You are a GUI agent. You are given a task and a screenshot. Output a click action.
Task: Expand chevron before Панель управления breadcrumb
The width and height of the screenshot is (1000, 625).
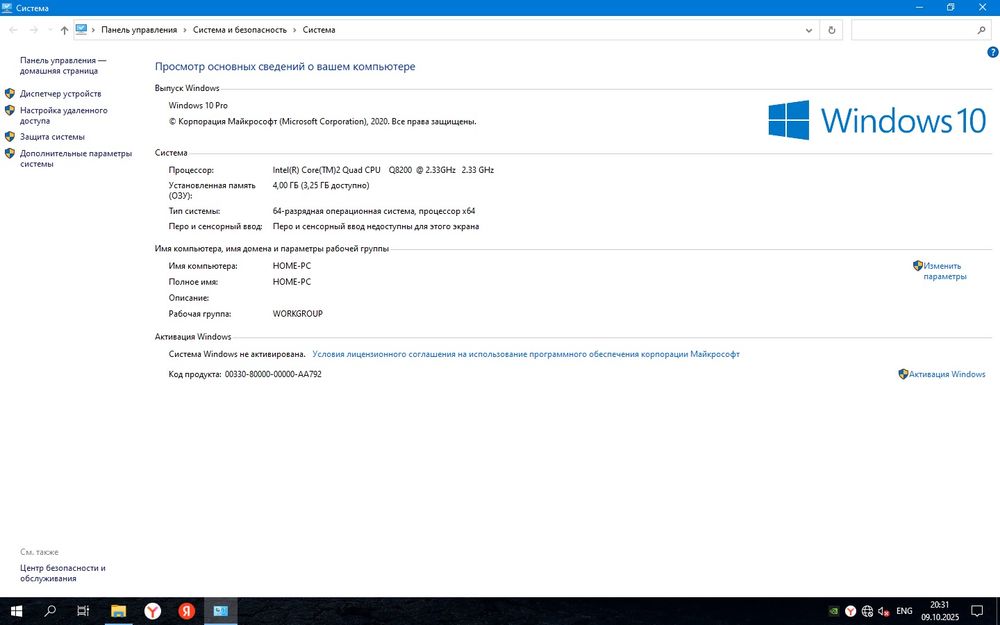point(93,30)
